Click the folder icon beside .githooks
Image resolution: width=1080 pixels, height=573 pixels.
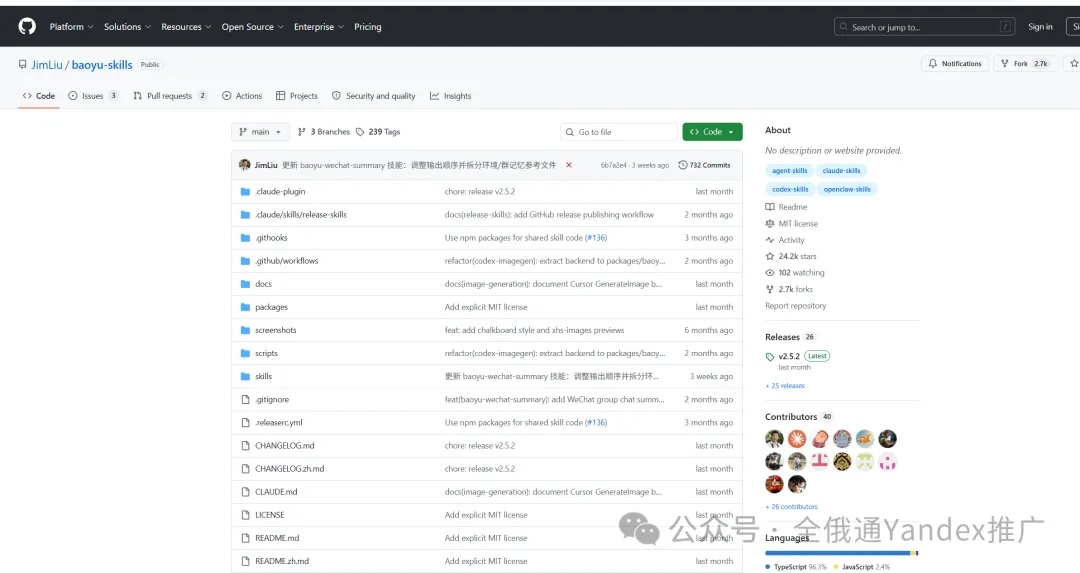point(245,238)
